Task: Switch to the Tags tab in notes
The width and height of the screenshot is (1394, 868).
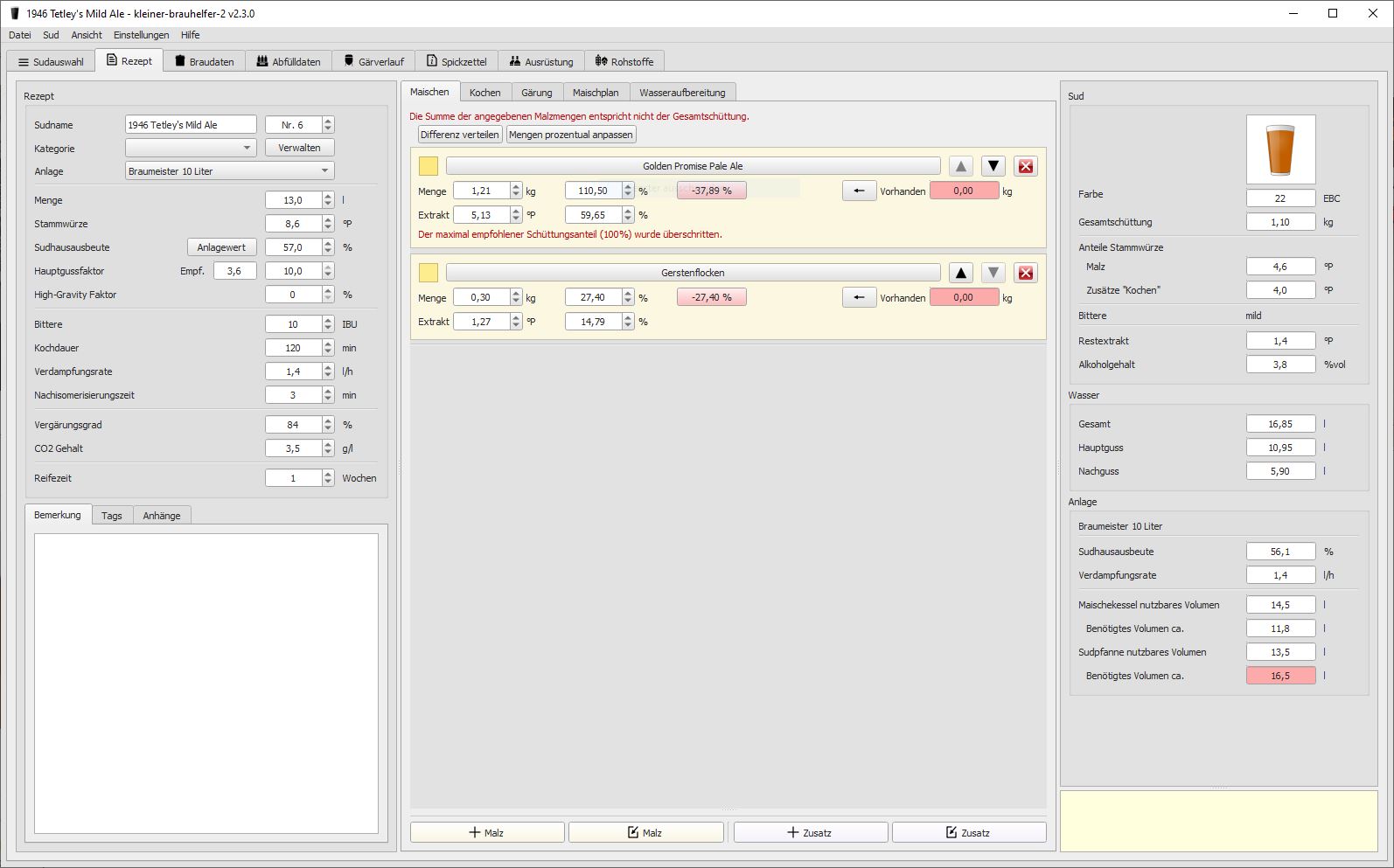Action: coord(112,516)
